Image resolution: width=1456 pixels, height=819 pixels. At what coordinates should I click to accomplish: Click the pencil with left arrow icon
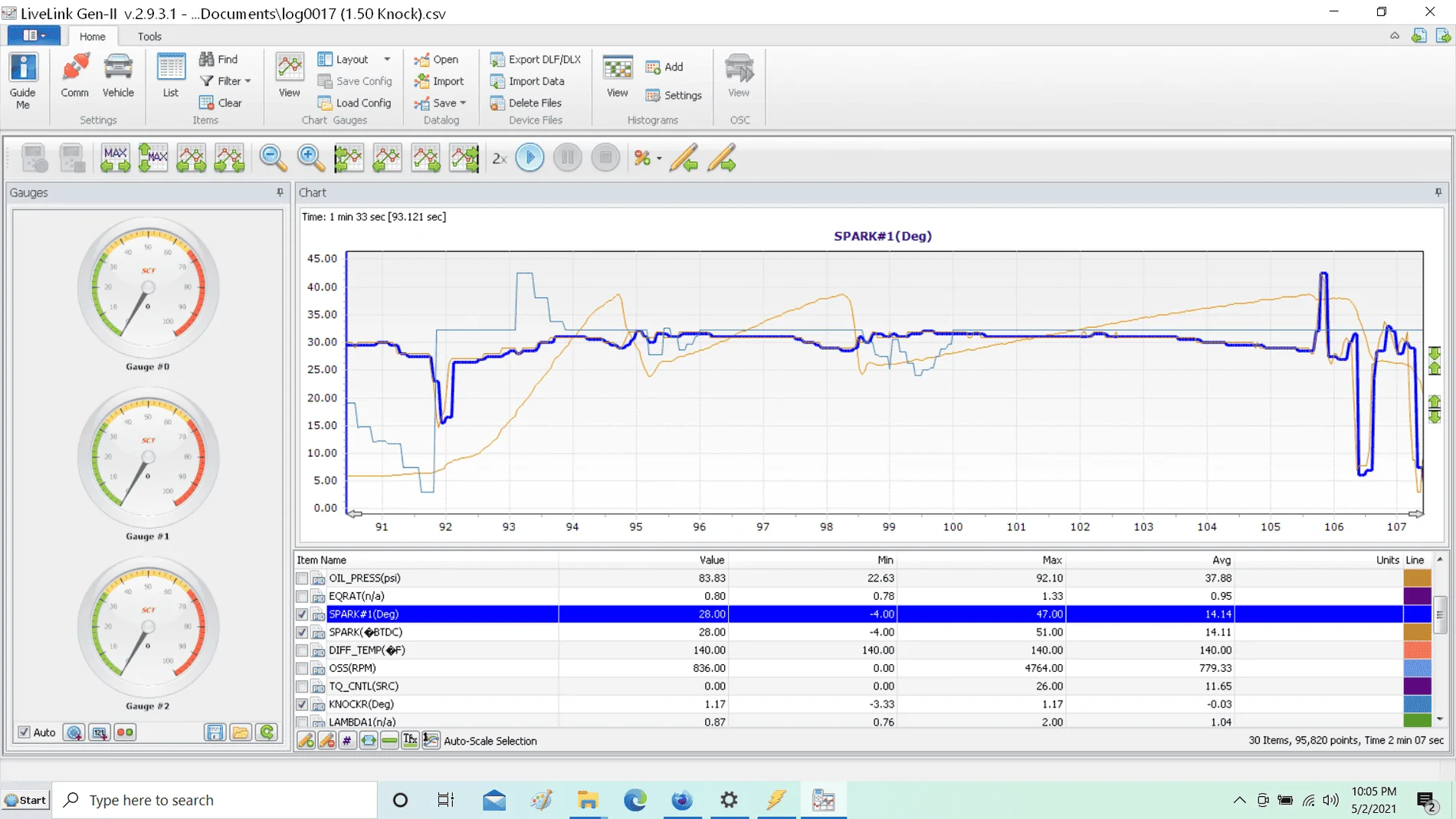click(684, 158)
